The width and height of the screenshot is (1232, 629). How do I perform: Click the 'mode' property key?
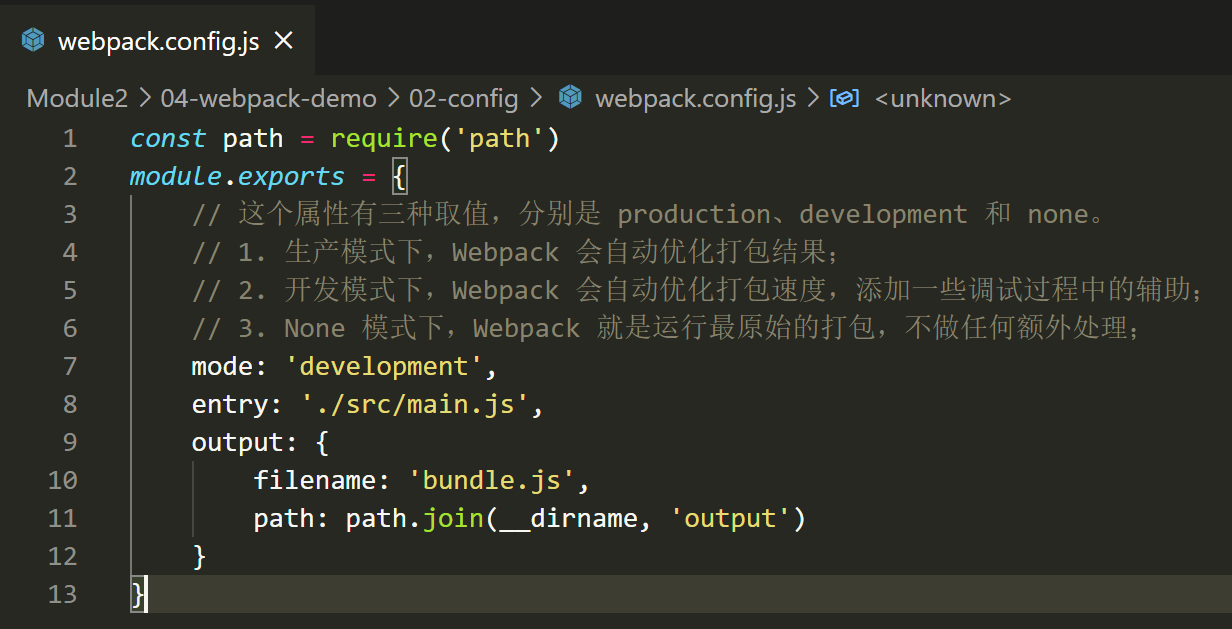[222, 366]
